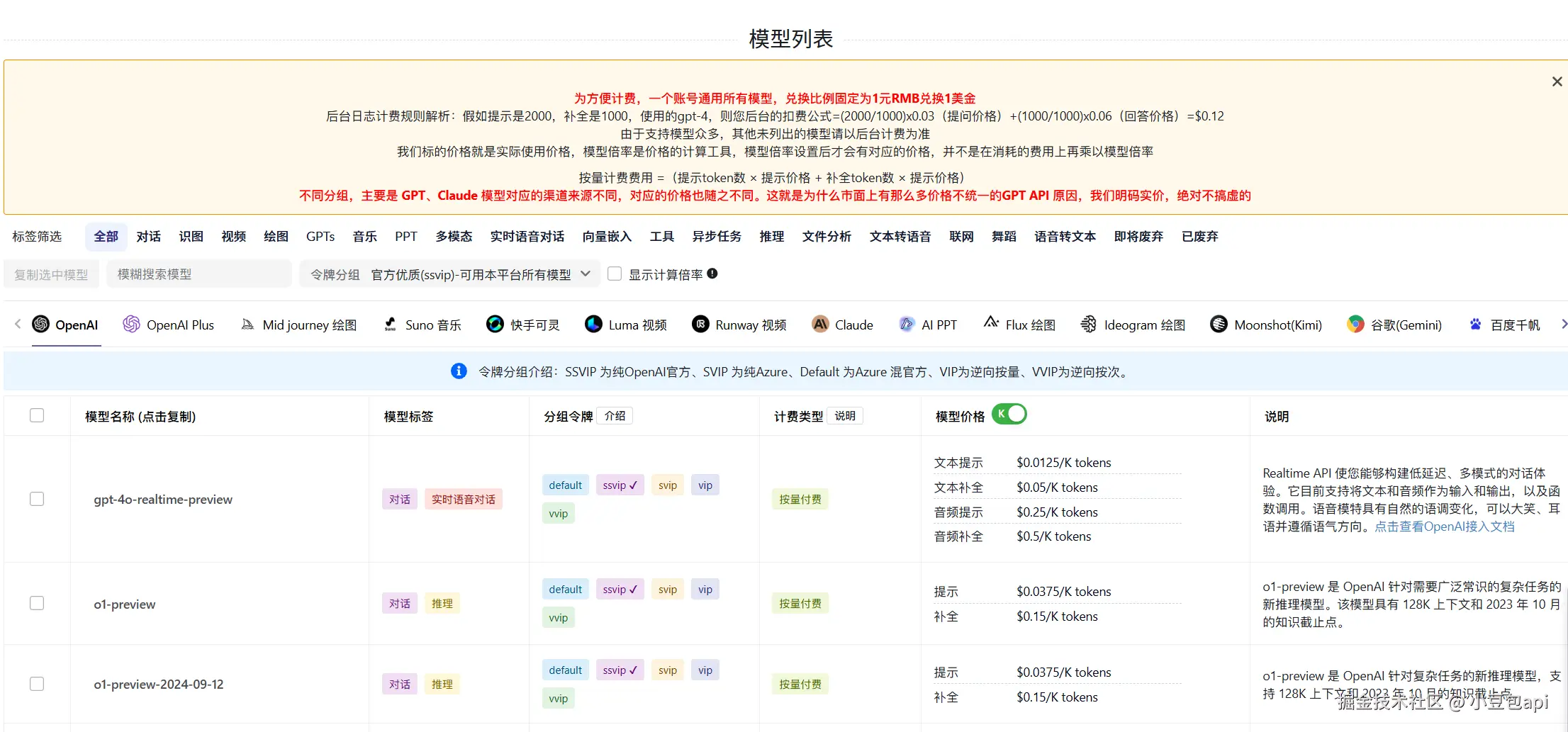Filter by the 即将废弃 tag
The width and height of the screenshot is (1568, 732).
[1138, 237]
